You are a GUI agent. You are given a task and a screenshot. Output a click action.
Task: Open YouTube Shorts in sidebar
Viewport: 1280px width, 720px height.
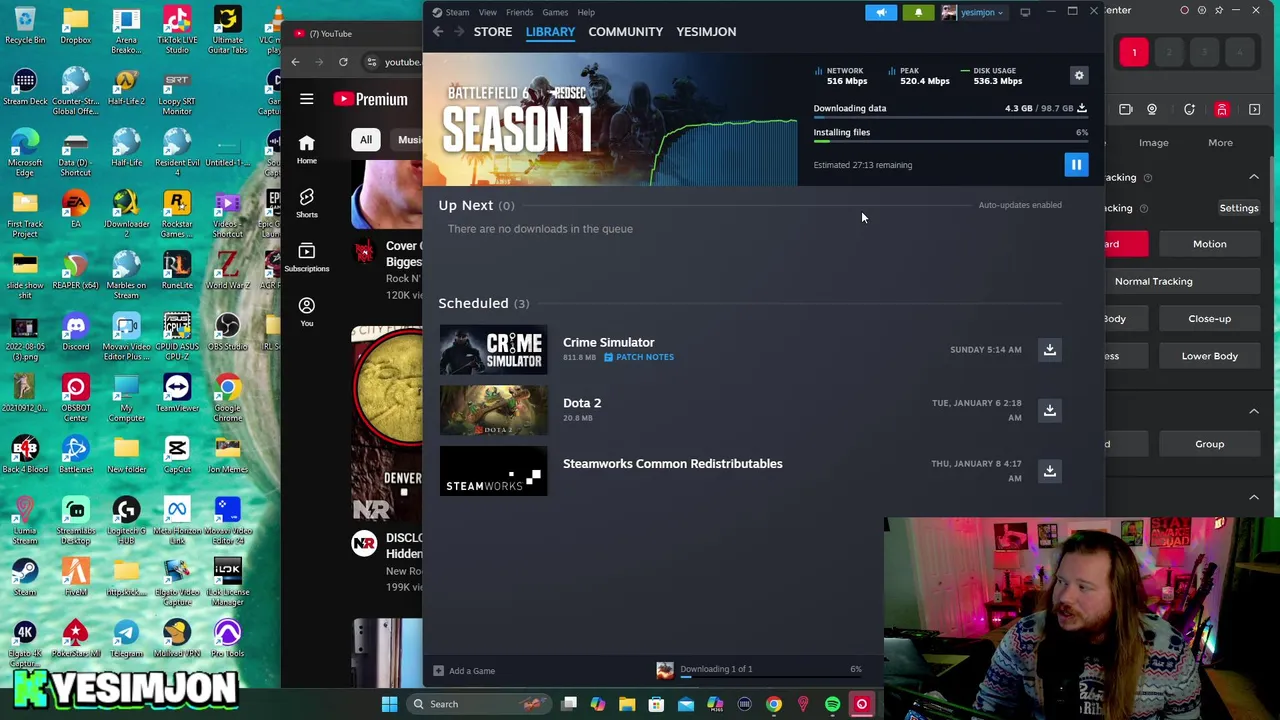click(x=307, y=202)
